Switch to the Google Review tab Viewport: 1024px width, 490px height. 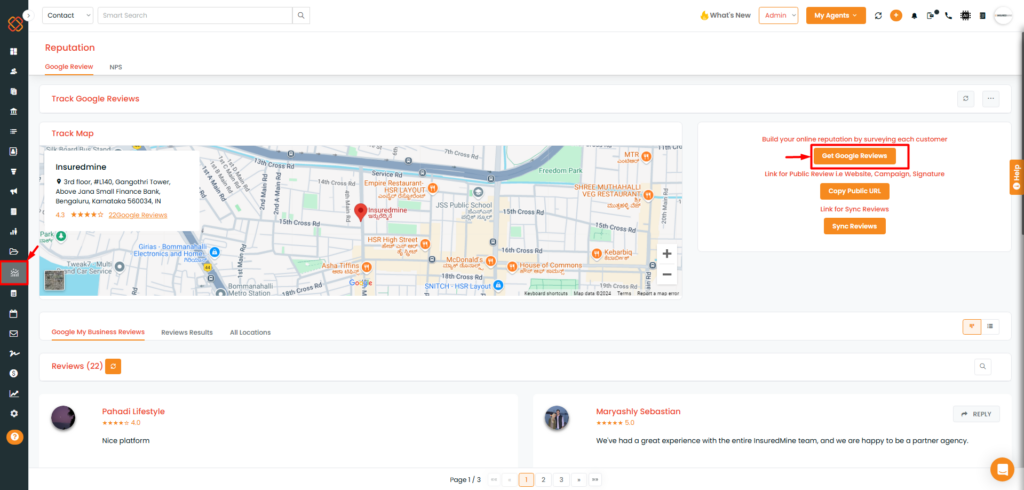[x=69, y=67]
